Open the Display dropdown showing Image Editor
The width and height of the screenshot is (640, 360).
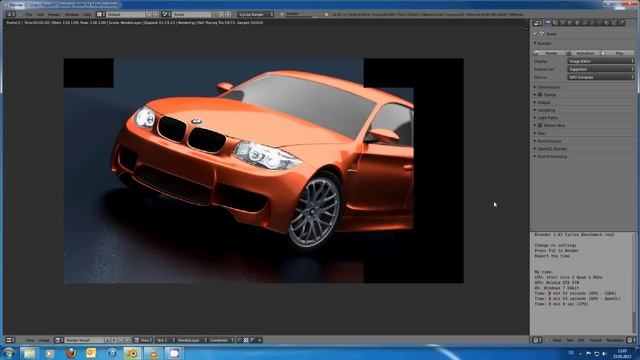click(600, 61)
